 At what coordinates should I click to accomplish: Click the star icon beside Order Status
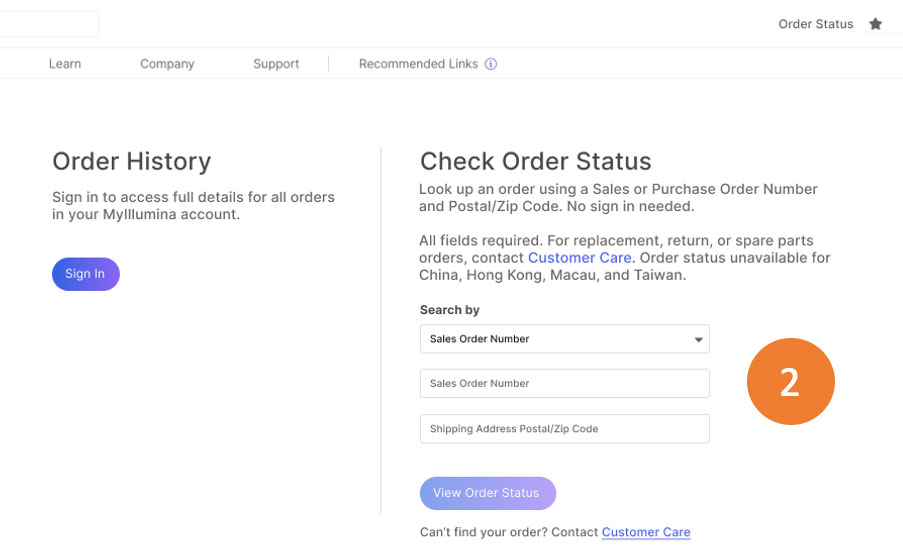pos(875,24)
